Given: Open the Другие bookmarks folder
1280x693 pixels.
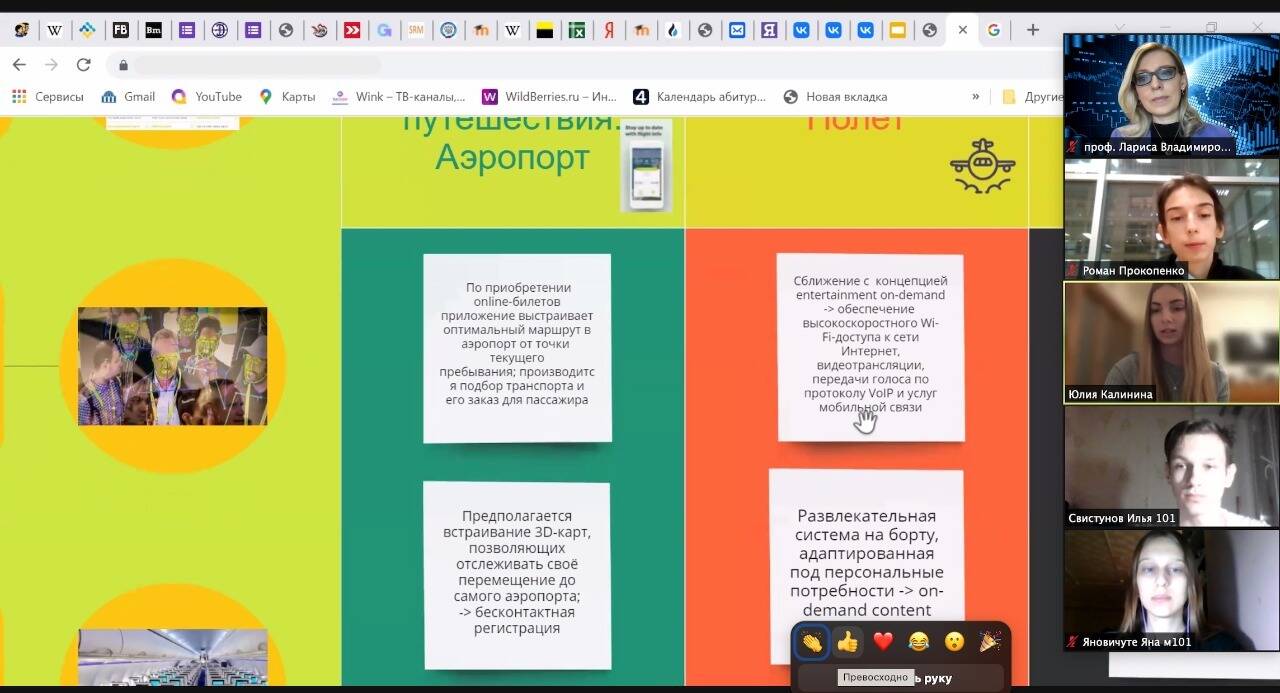Looking at the screenshot, I should click(x=1032, y=97).
